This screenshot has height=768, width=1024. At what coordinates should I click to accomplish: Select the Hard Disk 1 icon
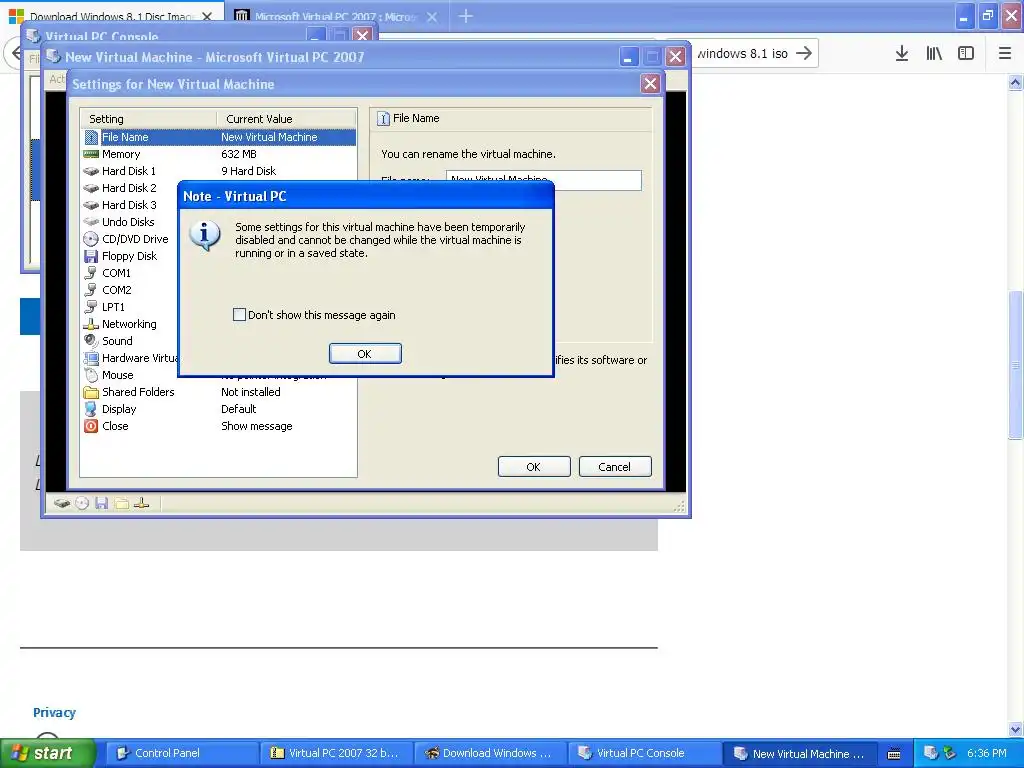pyautogui.click(x=91, y=171)
